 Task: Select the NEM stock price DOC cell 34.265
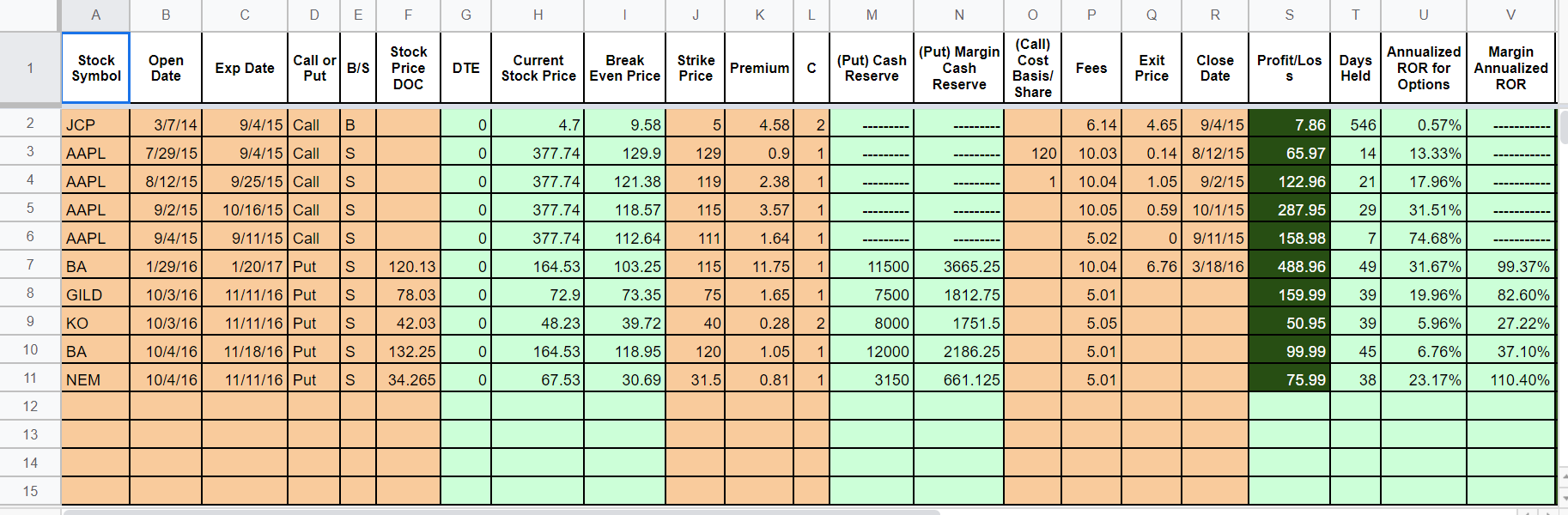[408, 379]
